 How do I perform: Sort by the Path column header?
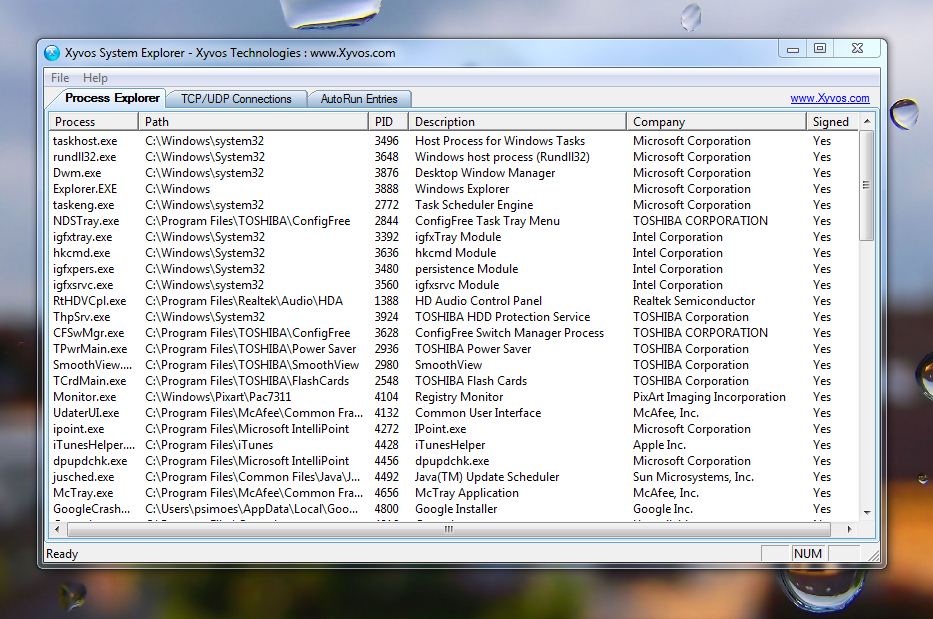253,121
